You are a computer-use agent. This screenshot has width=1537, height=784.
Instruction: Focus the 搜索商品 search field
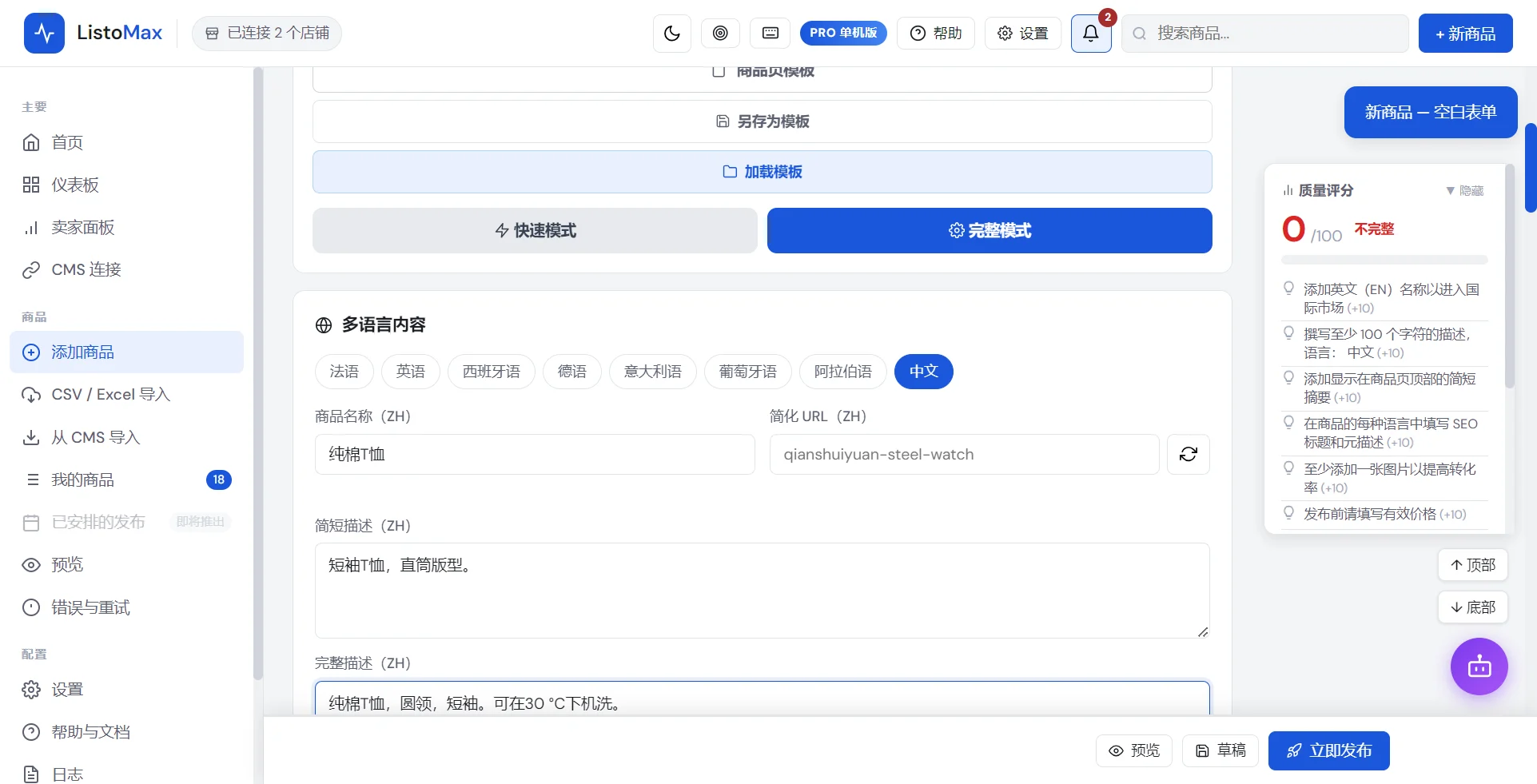tap(1265, 34)
